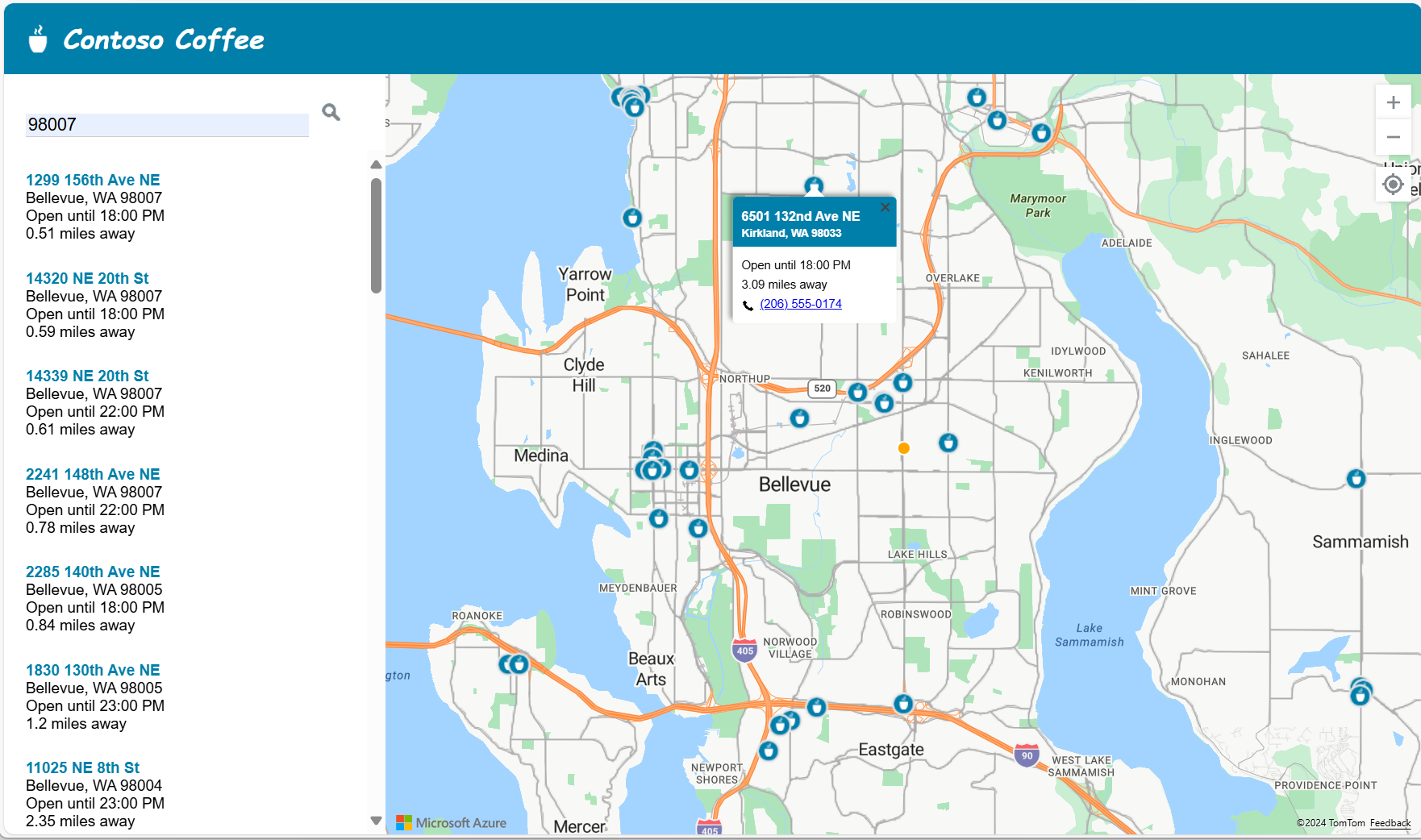The image size is (1421, 840).
Task: Select the coffee pin near Overlake
Action: click(x=902, y=383)
